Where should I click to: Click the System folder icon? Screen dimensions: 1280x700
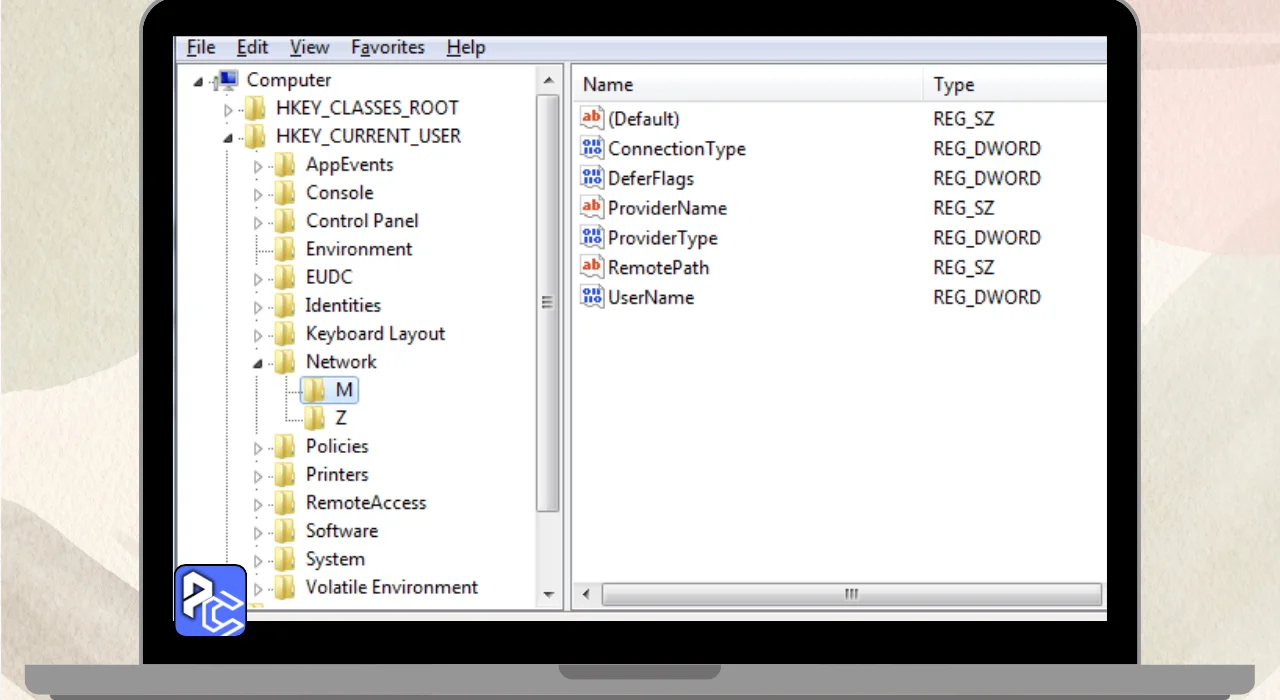tap(285, 559)
